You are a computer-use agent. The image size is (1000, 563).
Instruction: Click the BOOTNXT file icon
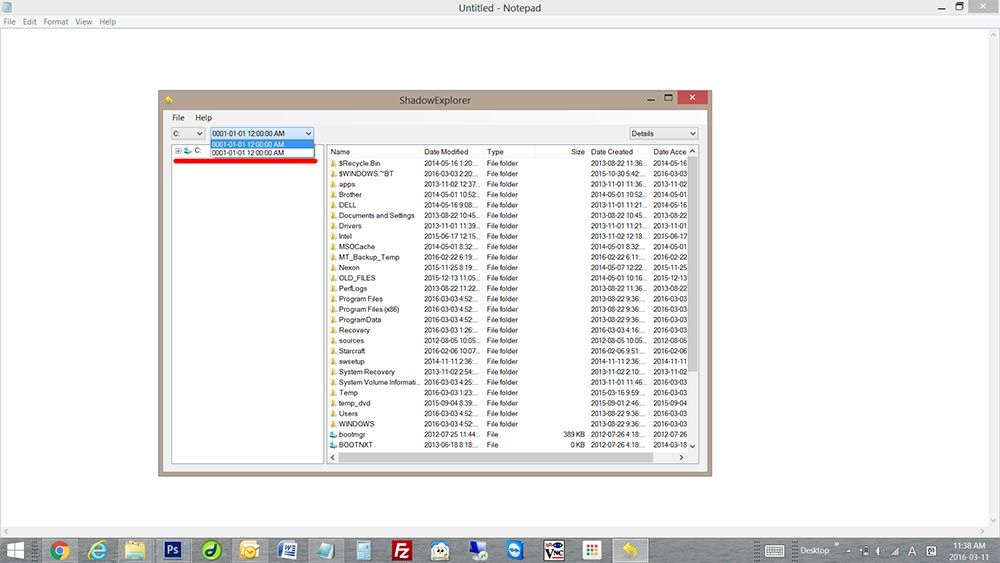333,444
